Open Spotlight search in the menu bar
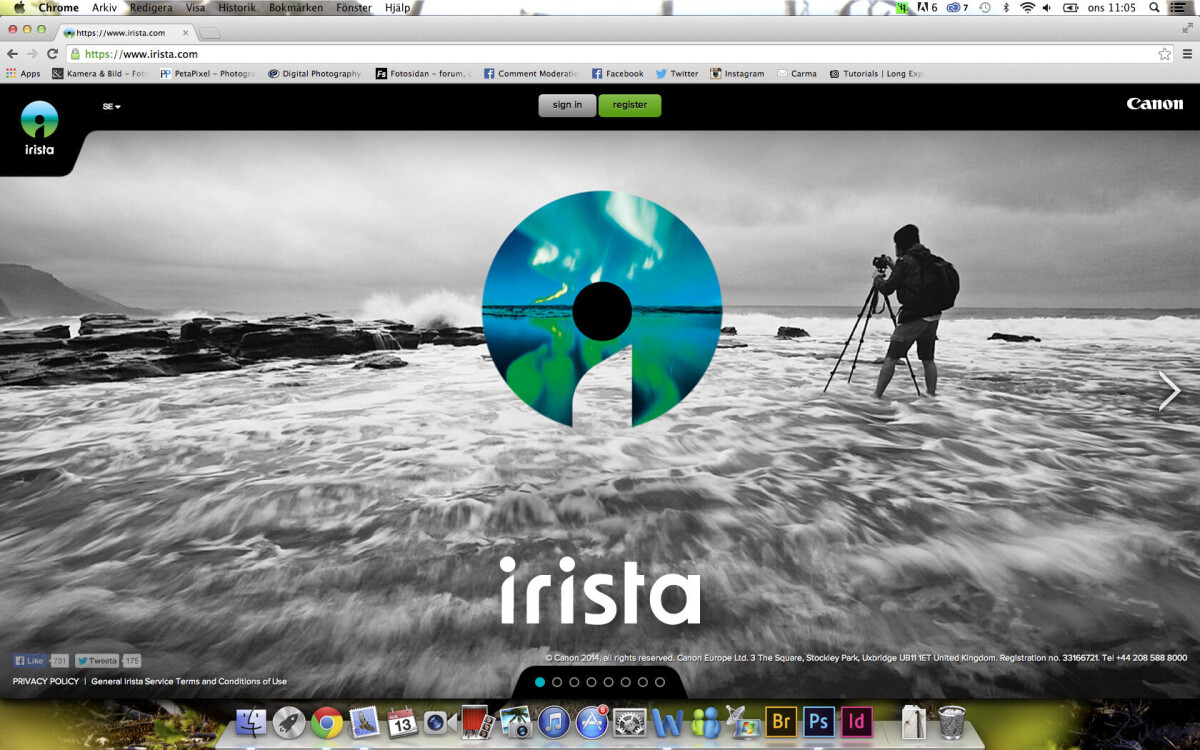Viewport: 1200px width, 750px height. pos(1154,8)
